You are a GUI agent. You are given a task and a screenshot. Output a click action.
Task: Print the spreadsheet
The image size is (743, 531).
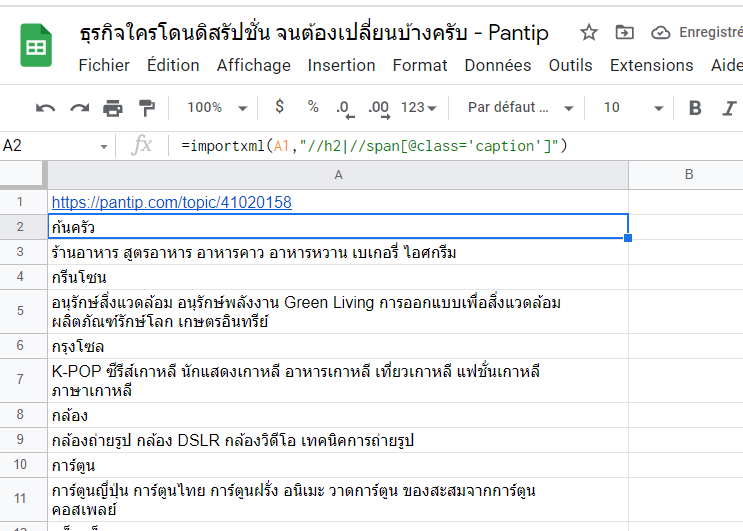tap(113, 108)
